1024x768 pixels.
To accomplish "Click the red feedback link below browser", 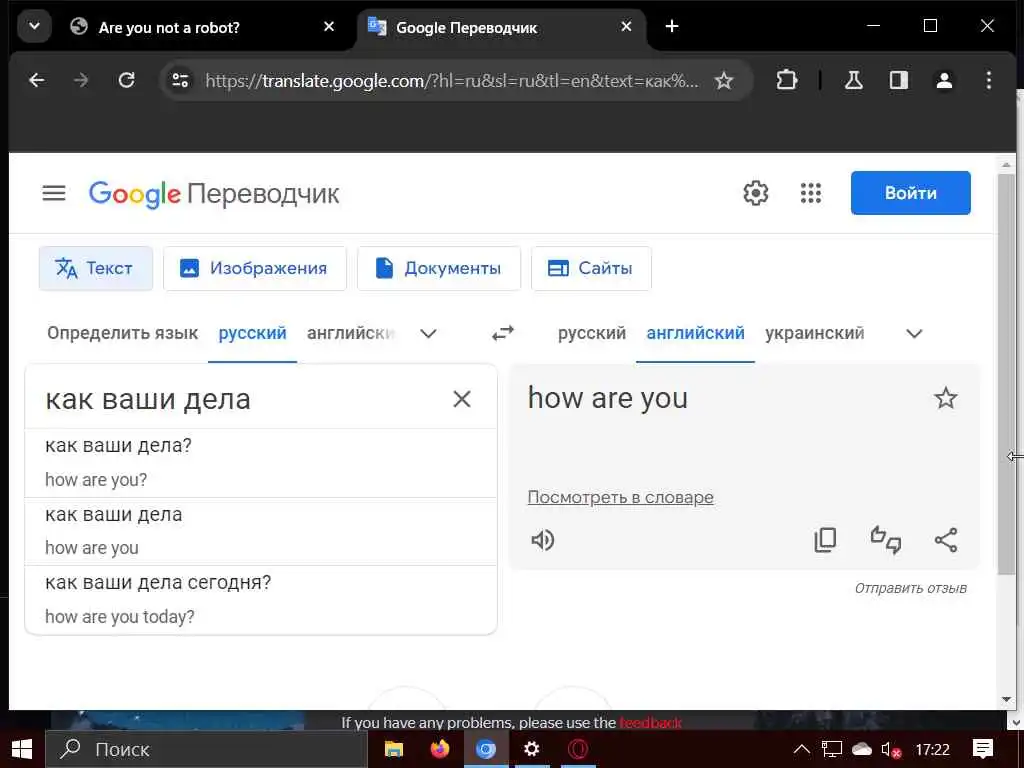I will tap(650, 722).
